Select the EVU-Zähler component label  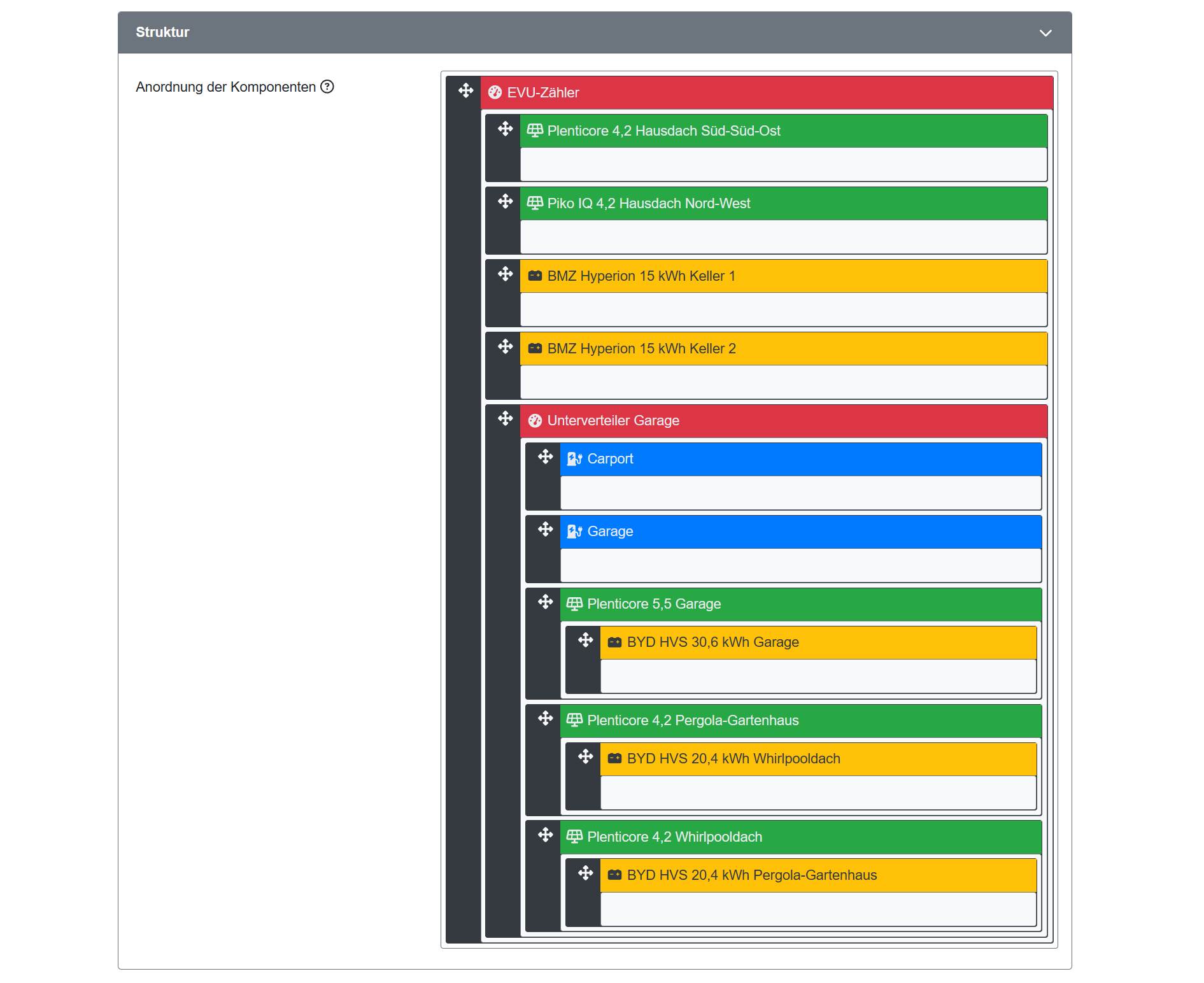tap(543, 93)
